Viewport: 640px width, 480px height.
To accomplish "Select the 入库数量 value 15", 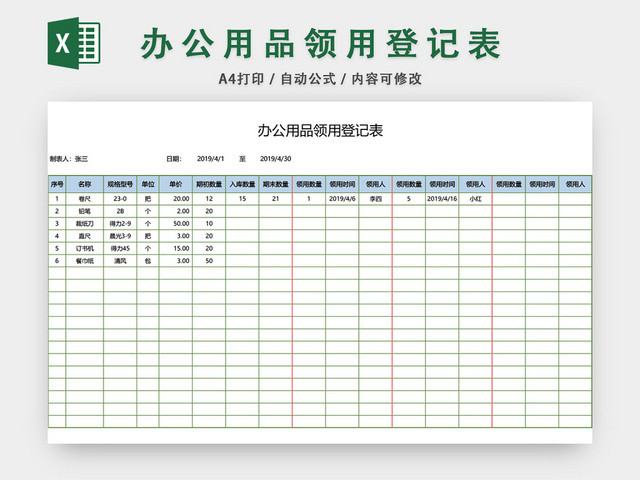I will 242,199.
